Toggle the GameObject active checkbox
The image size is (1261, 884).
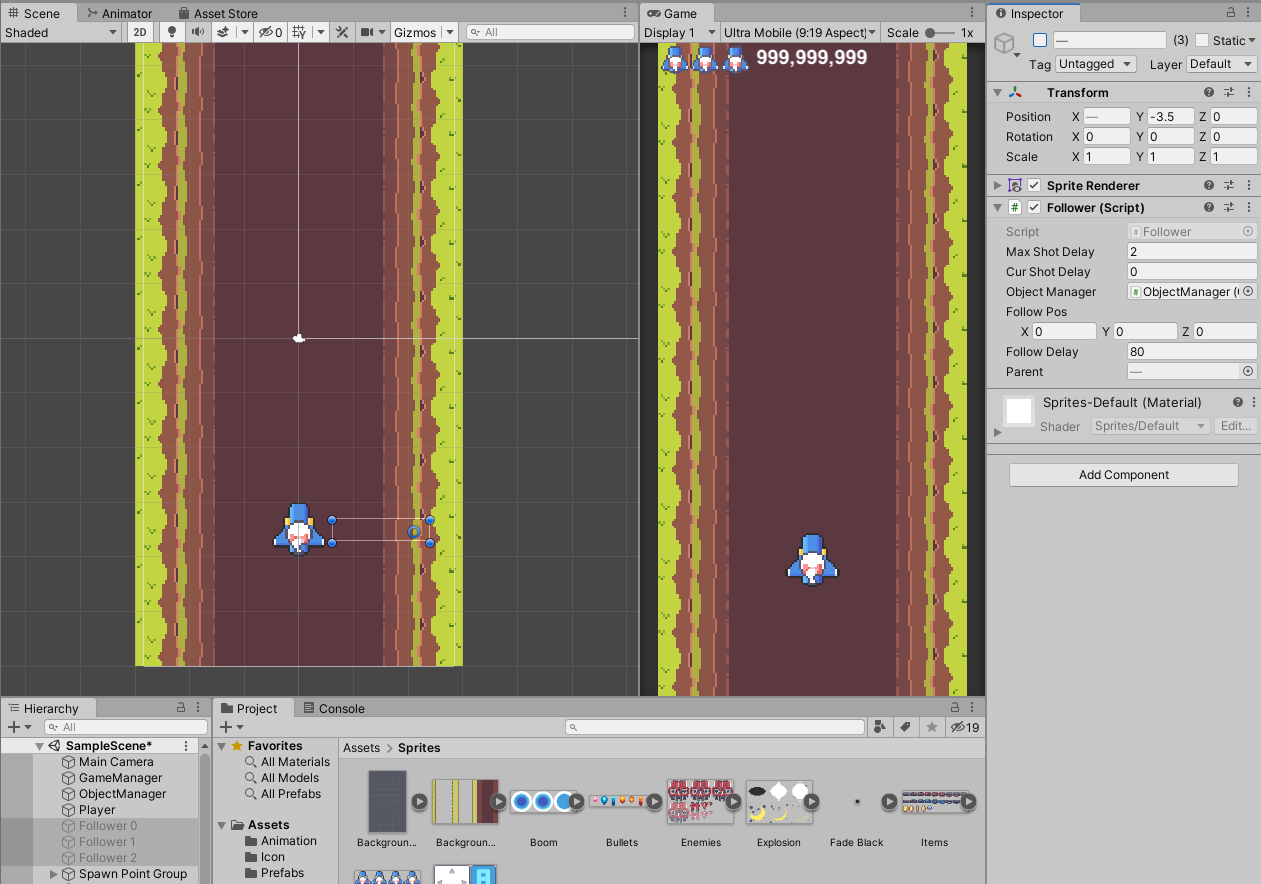pos(1040,40)
